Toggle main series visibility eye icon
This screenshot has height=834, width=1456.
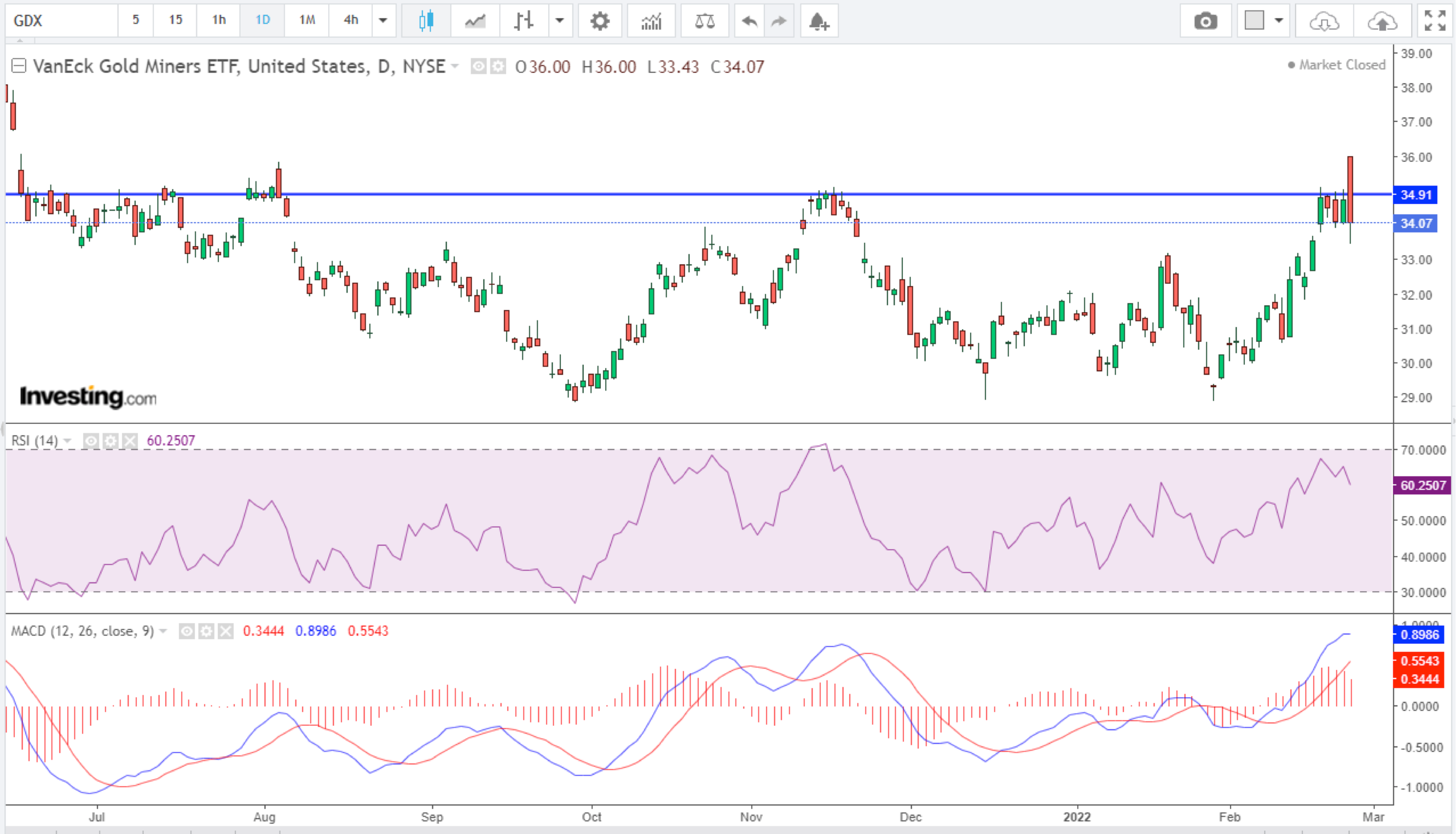478,66
